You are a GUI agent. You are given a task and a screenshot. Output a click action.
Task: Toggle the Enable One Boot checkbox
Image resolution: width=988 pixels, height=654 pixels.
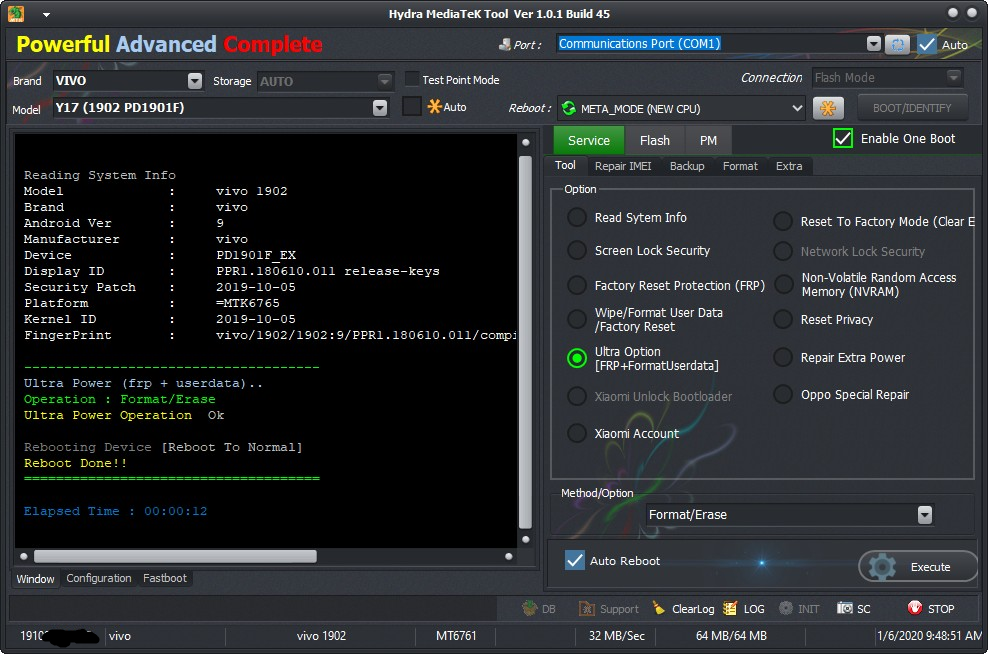tap(843, 139)
